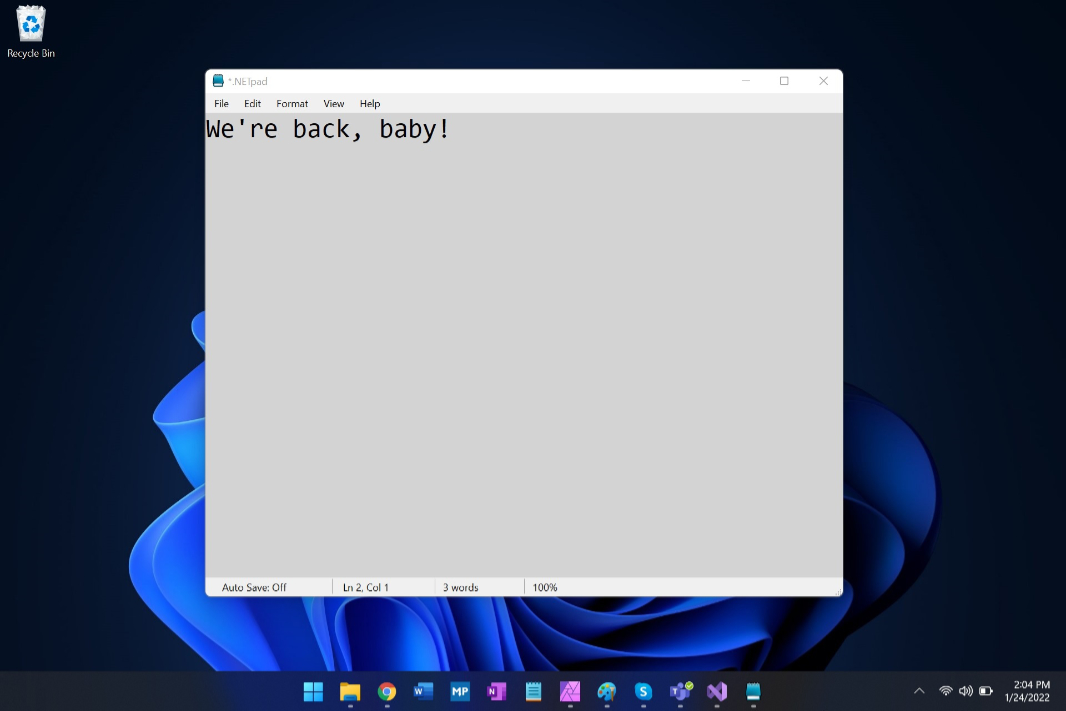This screenshot has width=1066, height=711.
Task: Launch File Explorer from the taskbar
Action: point(350,691)
